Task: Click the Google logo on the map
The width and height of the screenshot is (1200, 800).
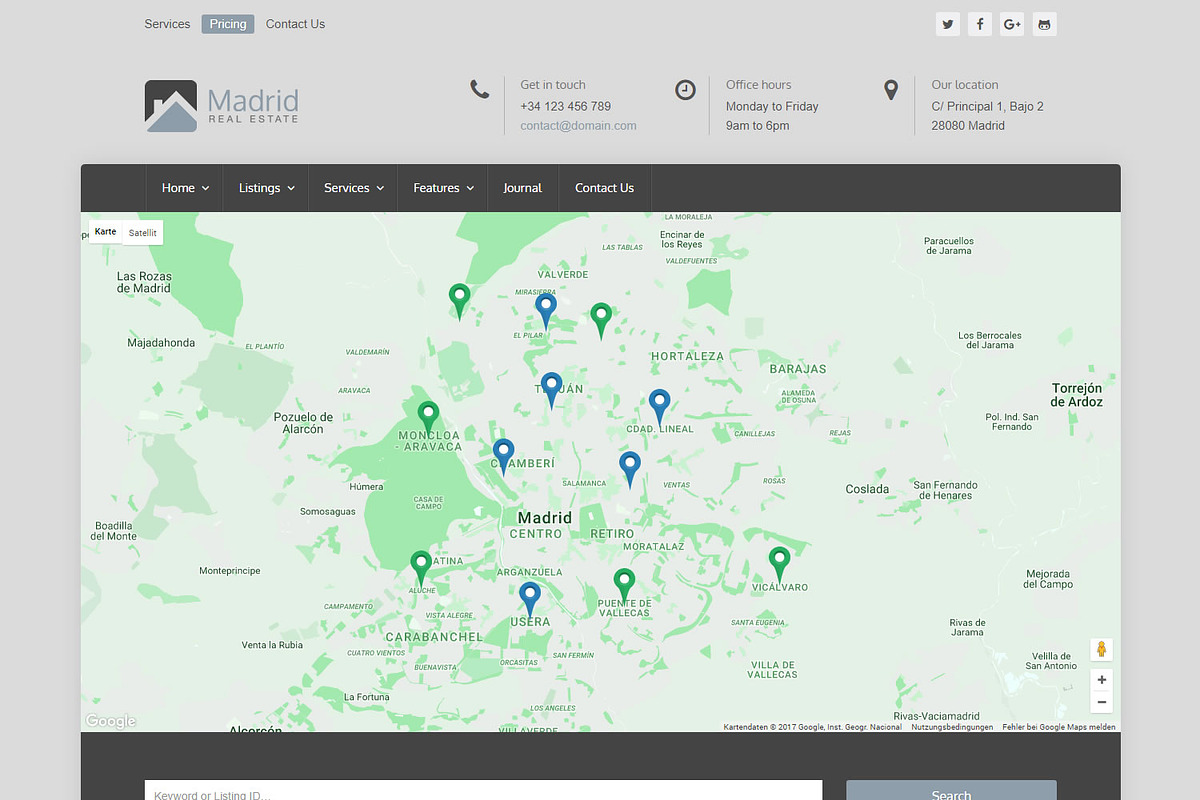Action: click(x=110, y=722)
